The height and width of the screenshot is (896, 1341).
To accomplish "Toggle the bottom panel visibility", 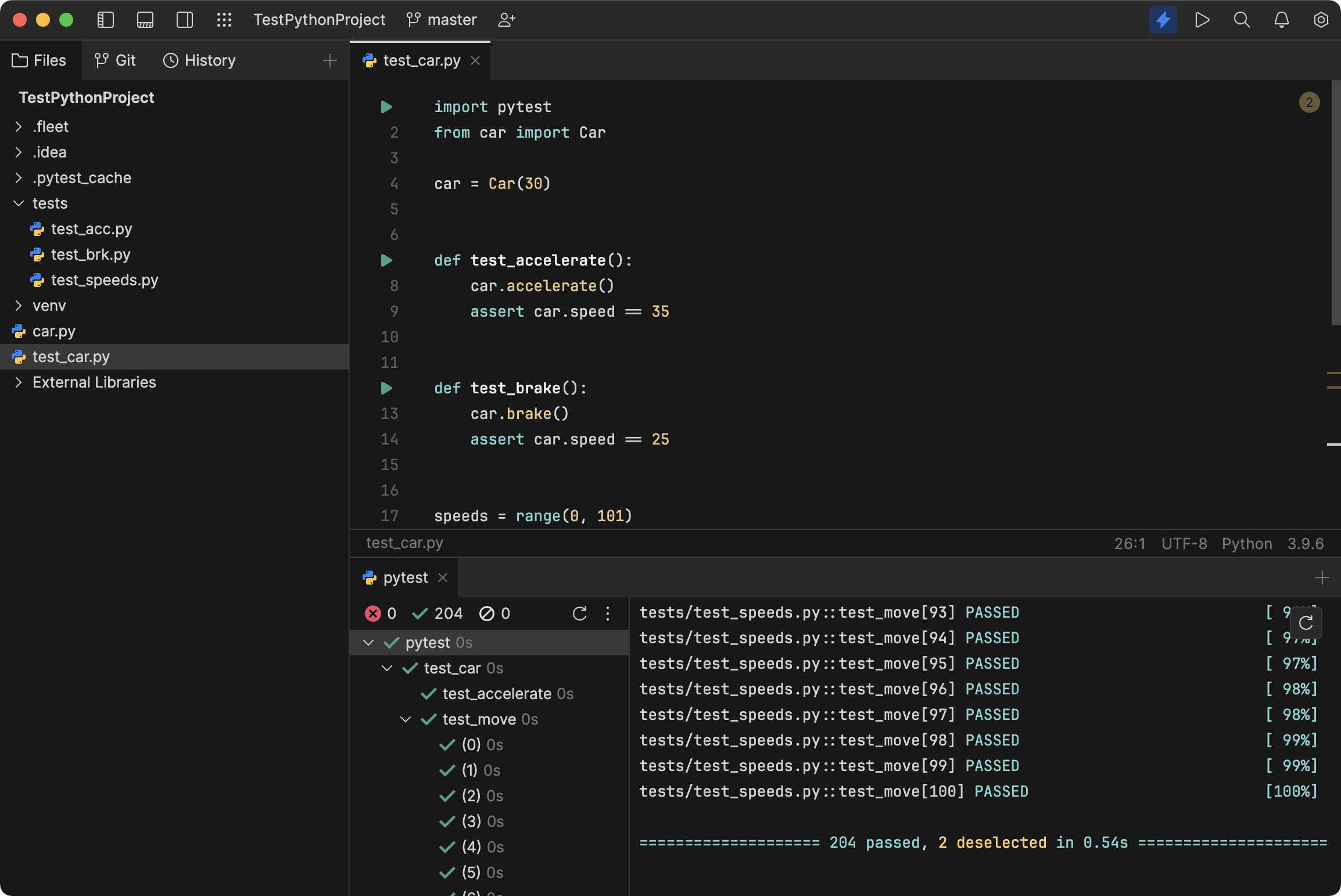I will click(x=145, y=19).
